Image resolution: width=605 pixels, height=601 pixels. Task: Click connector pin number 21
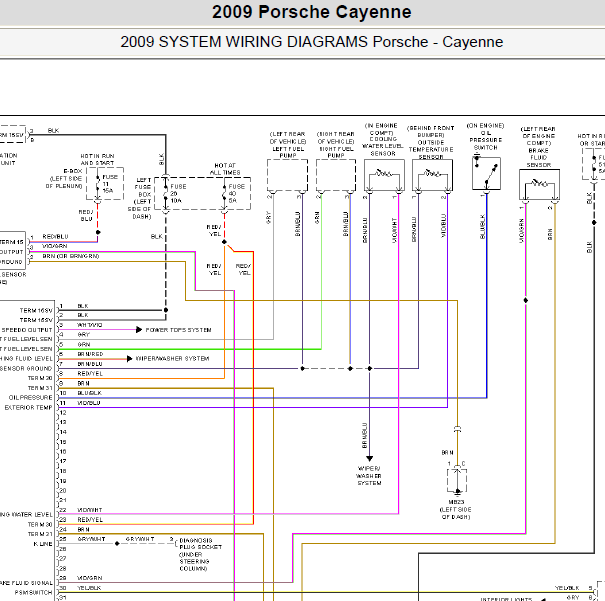[63, 500]
